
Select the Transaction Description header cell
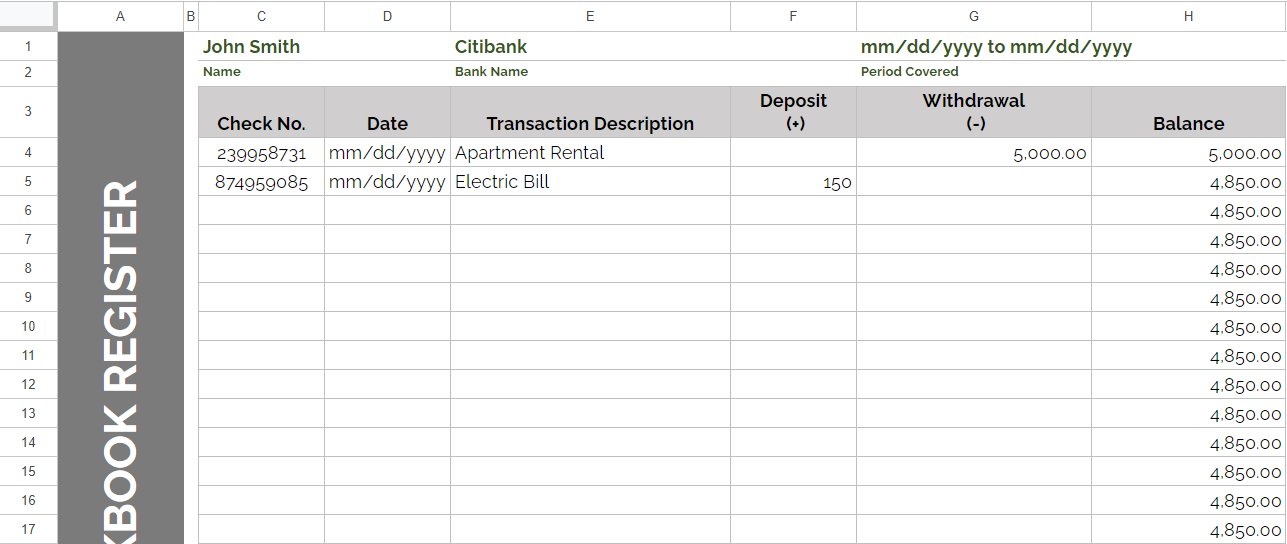590,112
